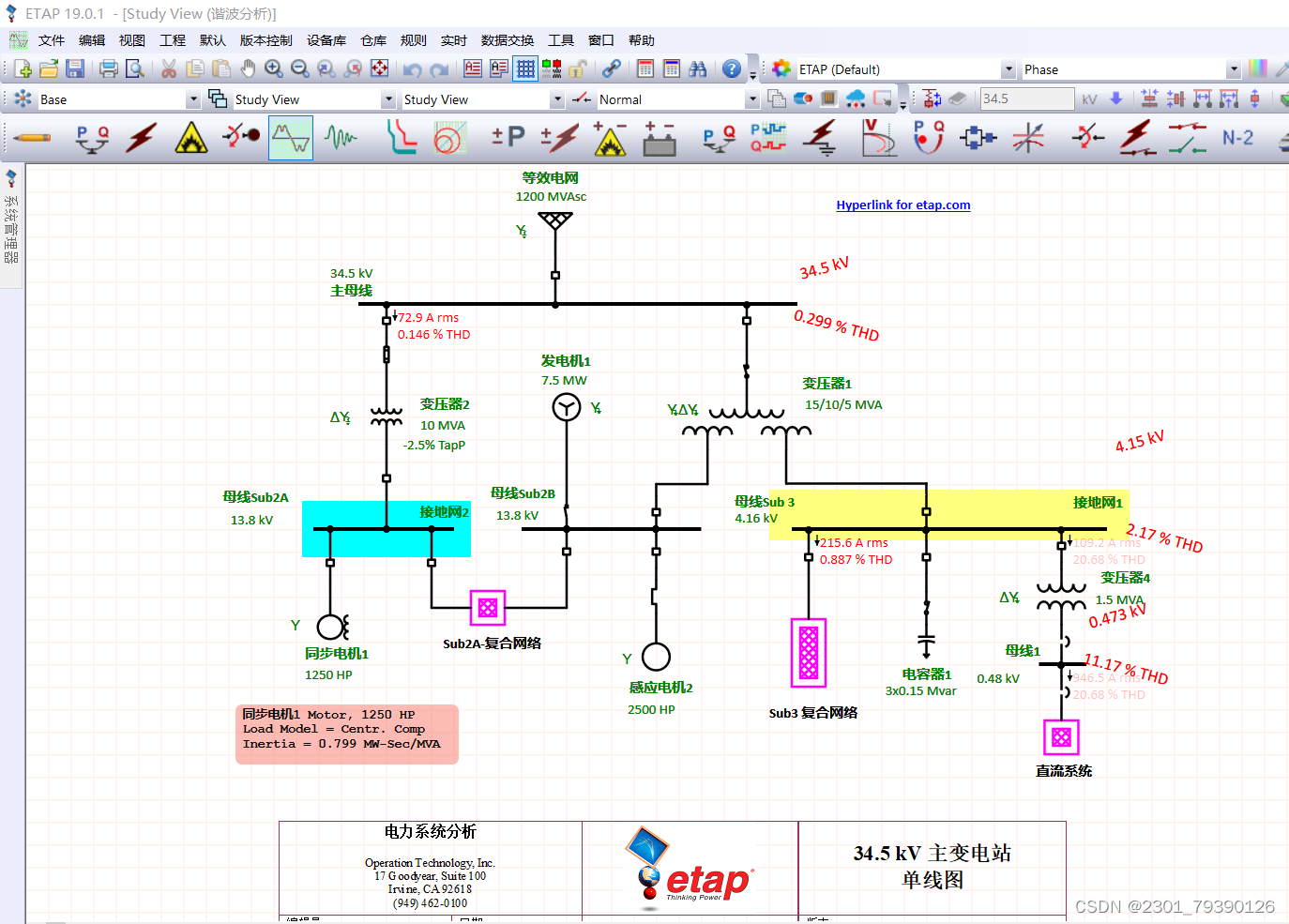Toggle the grid display icon

click(x=525, y=68)
